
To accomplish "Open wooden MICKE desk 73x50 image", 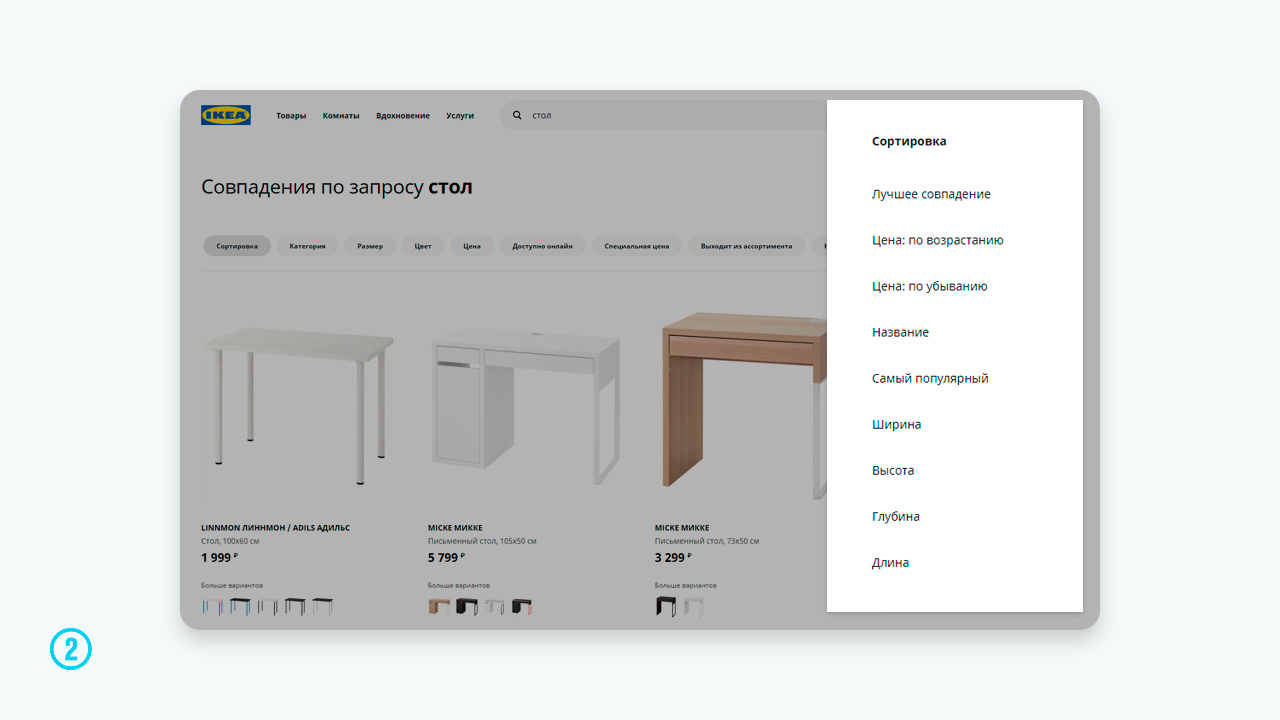I will [x=742, y=405].
